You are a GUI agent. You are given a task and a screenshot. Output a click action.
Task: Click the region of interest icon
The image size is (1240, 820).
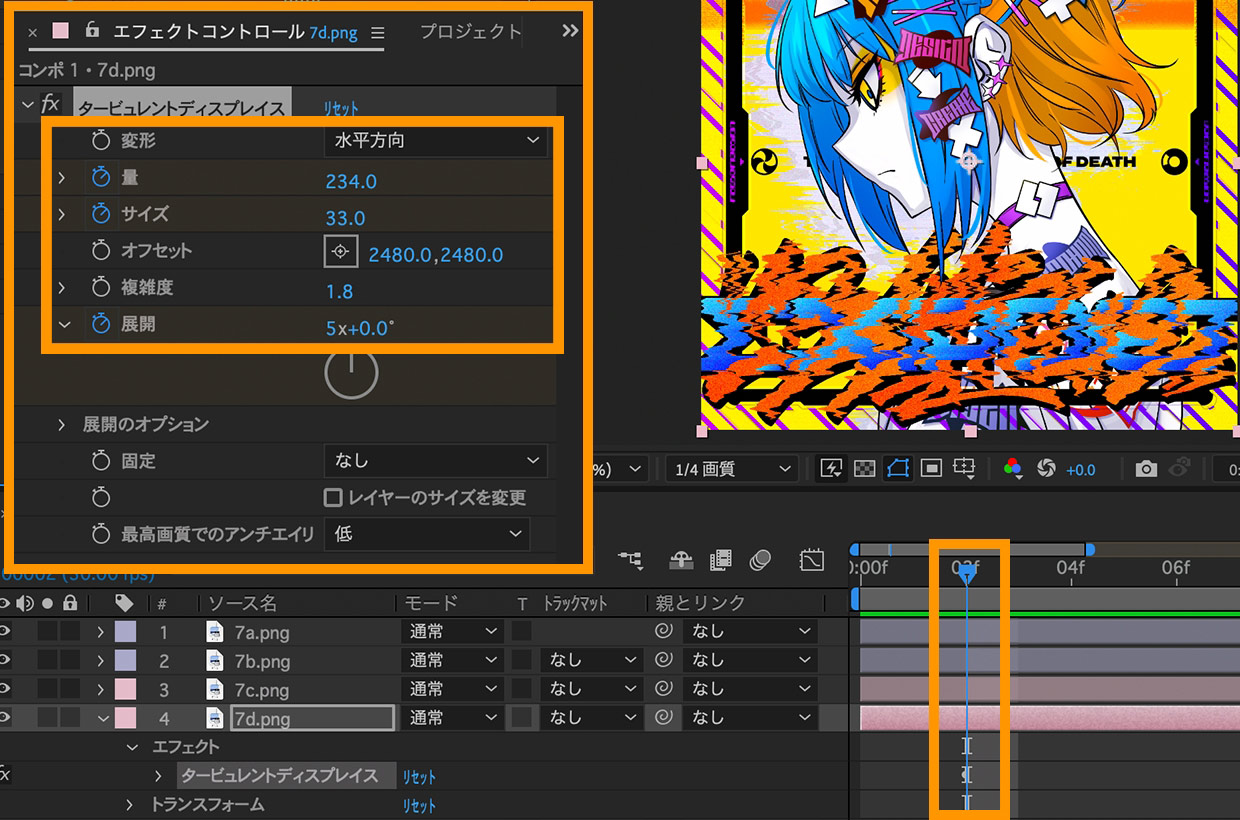[x=931, y=468]
